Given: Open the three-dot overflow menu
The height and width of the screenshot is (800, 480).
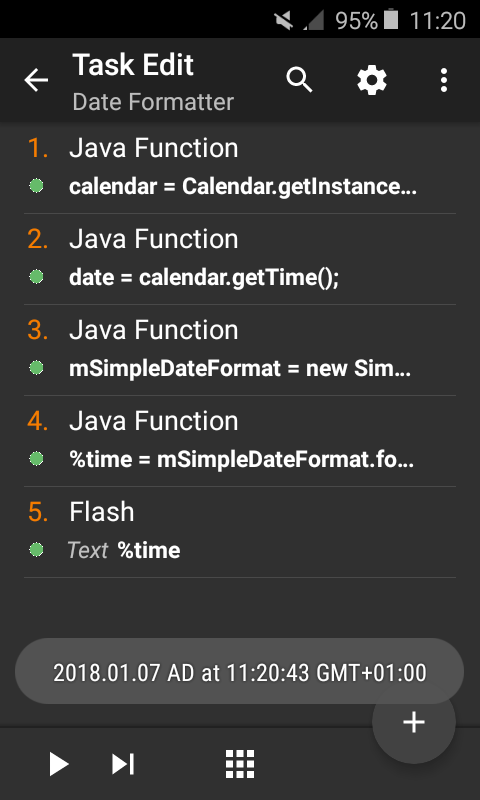Looking at the screenshot, I should click(444, 80).
